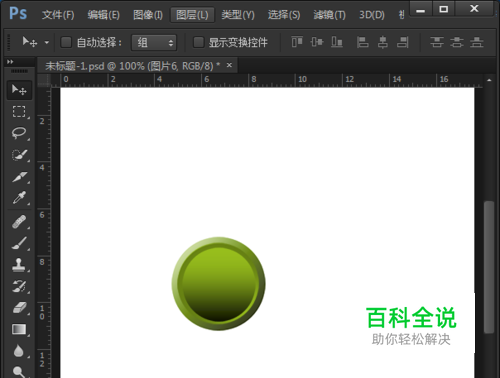Click the scroll up arrow
Screen dimensions: 500x378
(489, 80)
